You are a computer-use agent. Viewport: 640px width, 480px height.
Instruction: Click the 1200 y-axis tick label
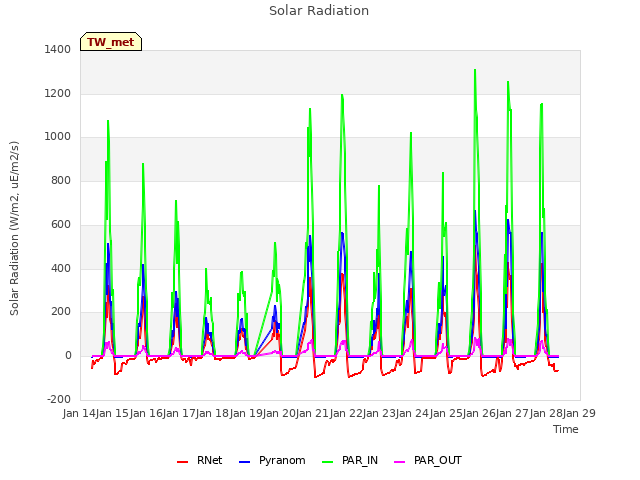[58, 93]
